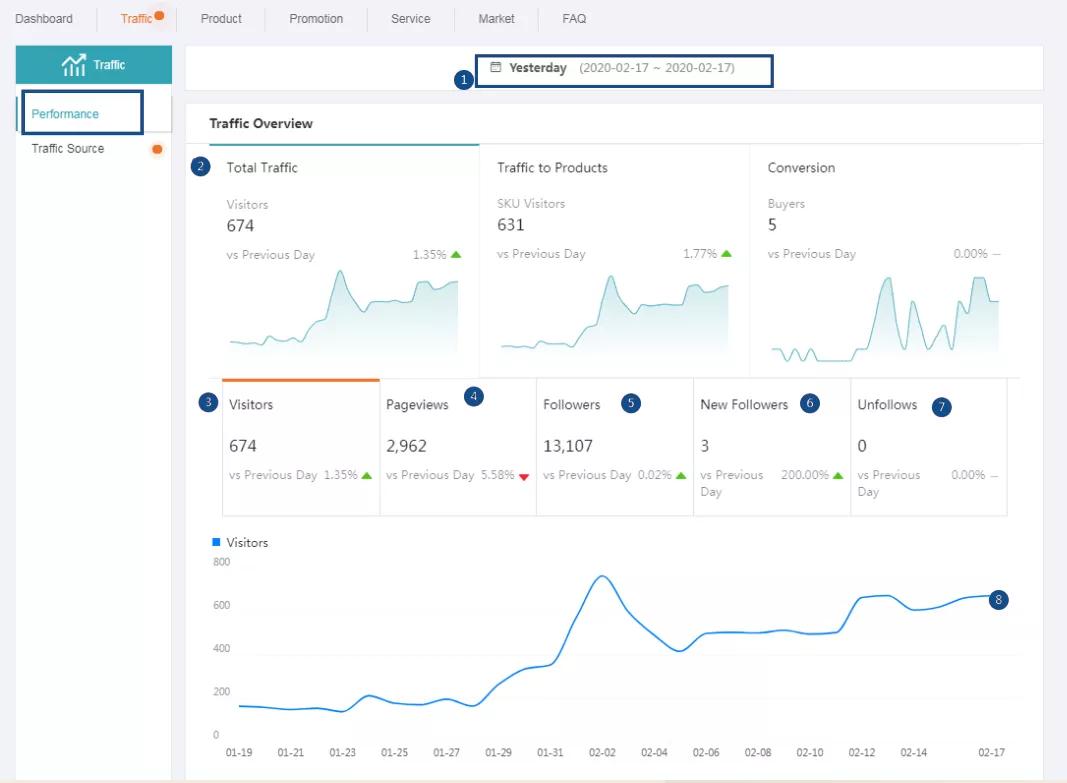Image resolution: width=1067 pixels, height=783 pixels.
Task: Select Performance in the sidebar
Action: click(x=65, y=114)
